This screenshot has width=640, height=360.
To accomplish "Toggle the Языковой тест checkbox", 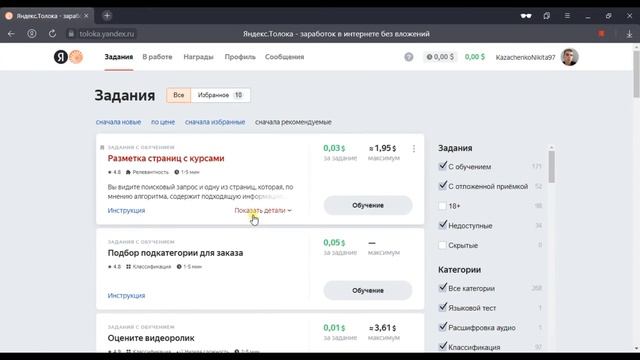I will [442, 307].
